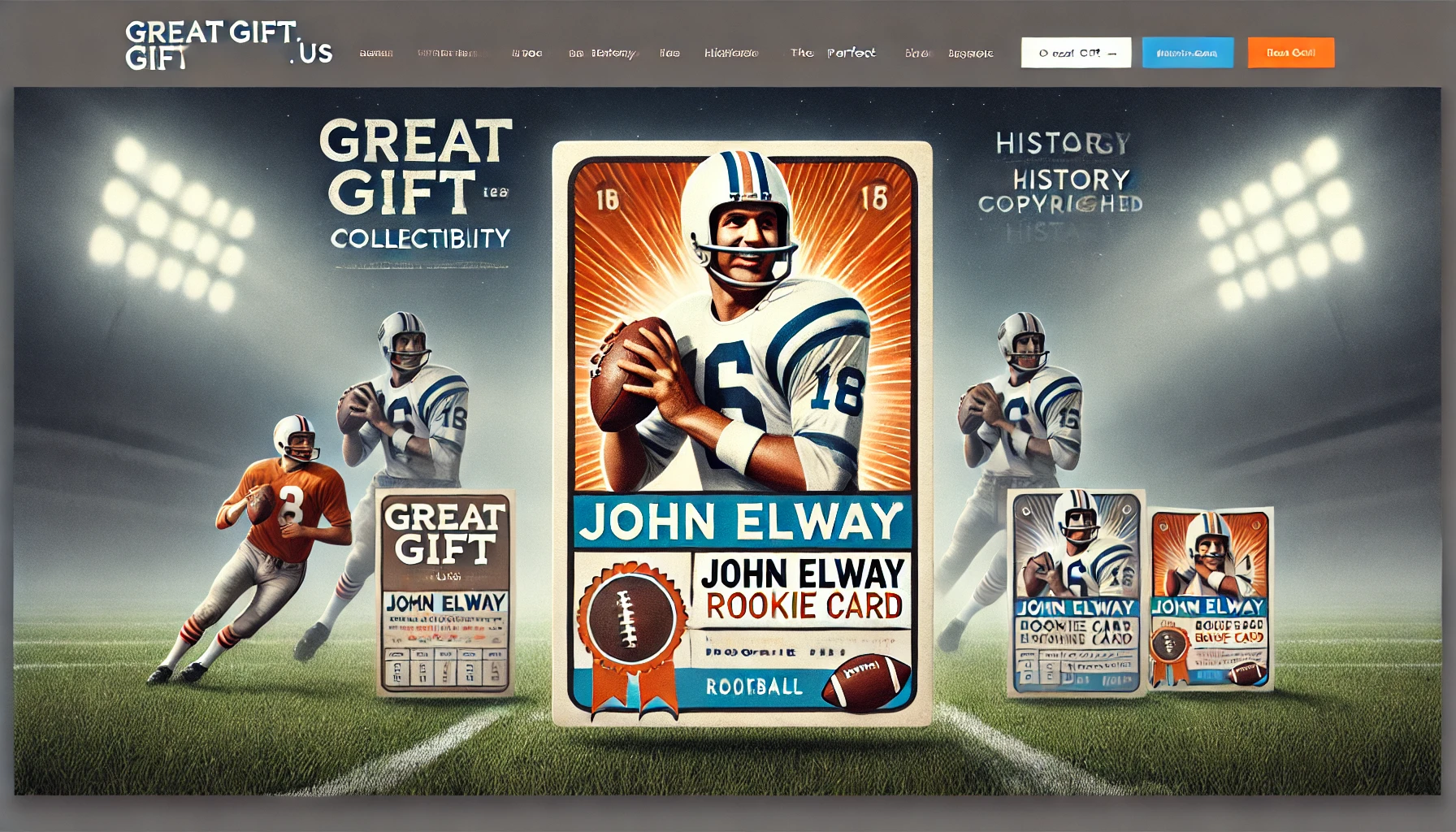Click the orange header button

pos(1290,53)
